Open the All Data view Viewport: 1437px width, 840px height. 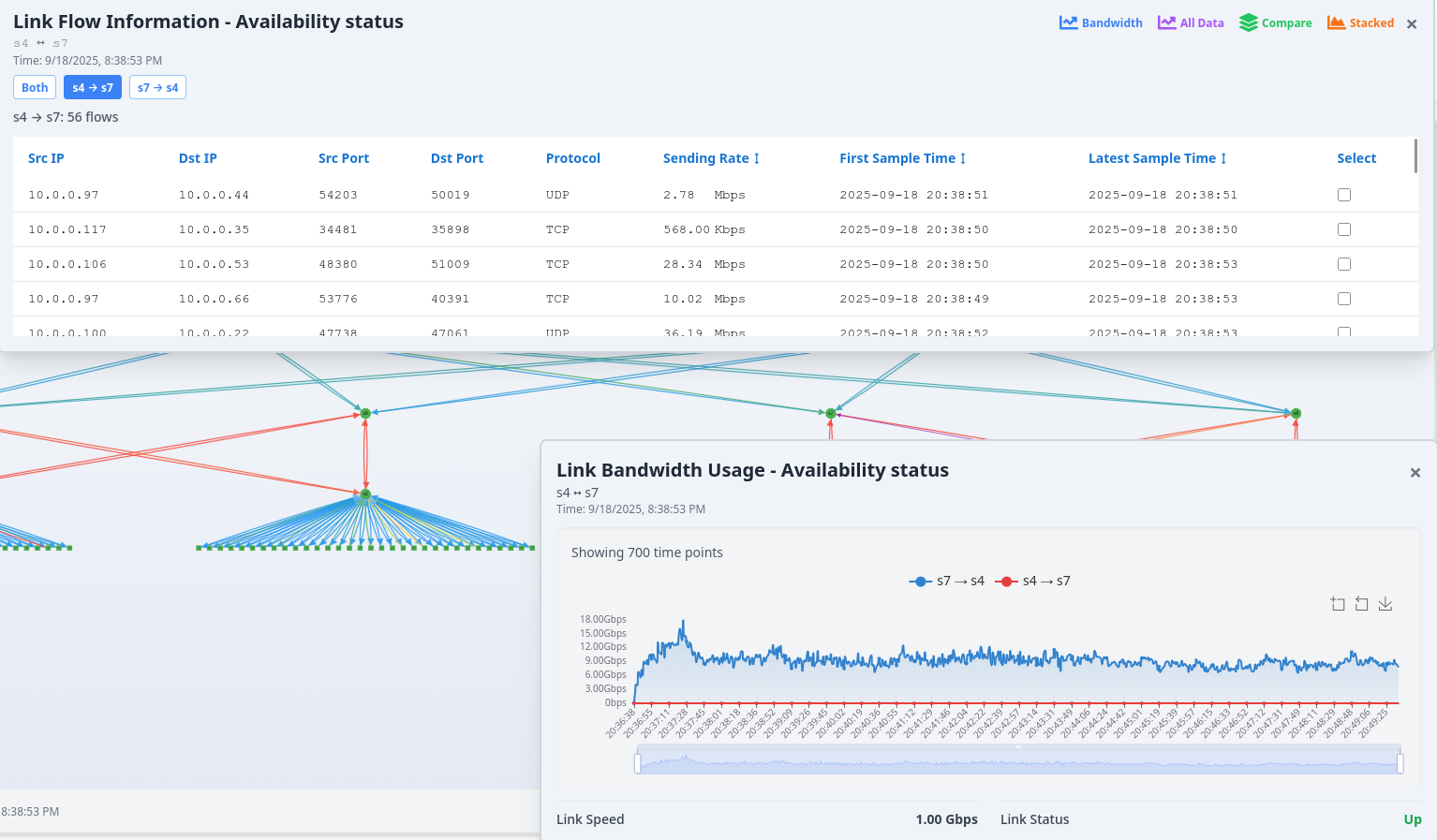pos(1190,22)
